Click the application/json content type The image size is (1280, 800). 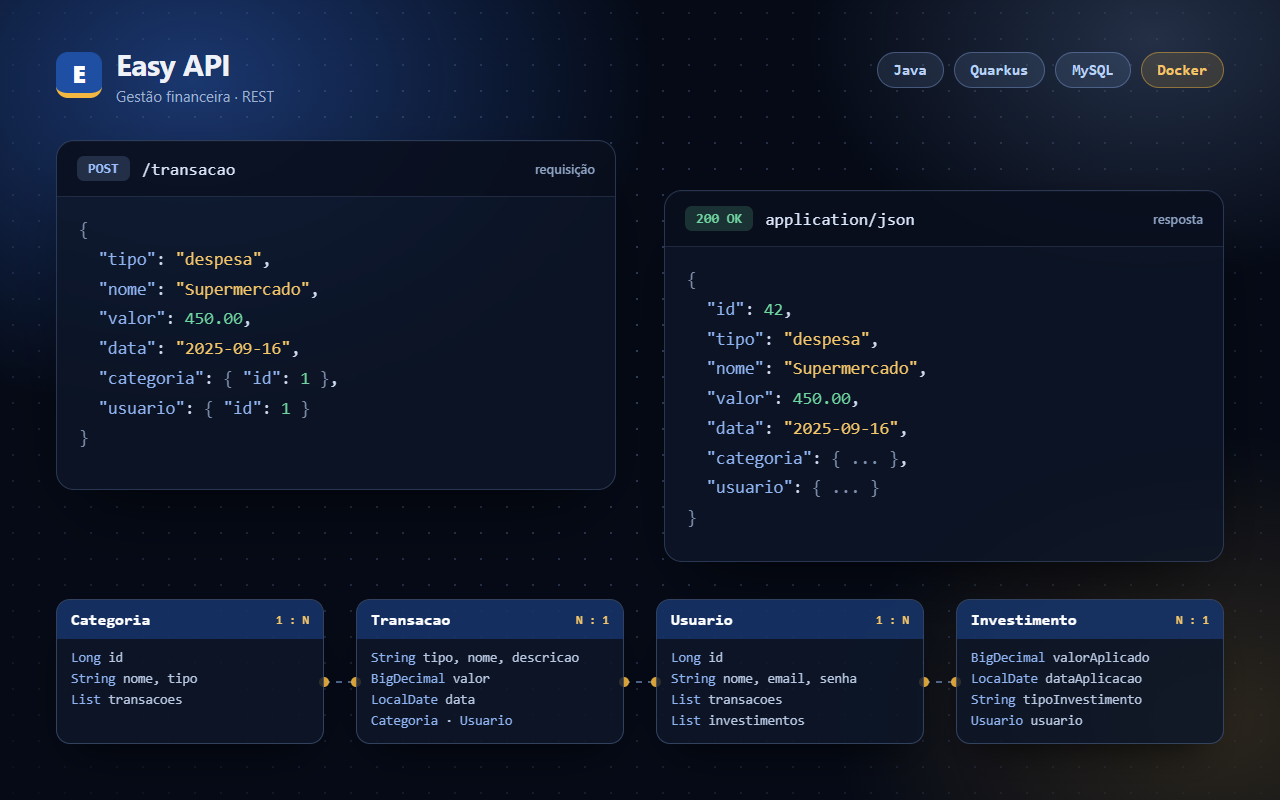pyautogui.click(x=840, y=219)
